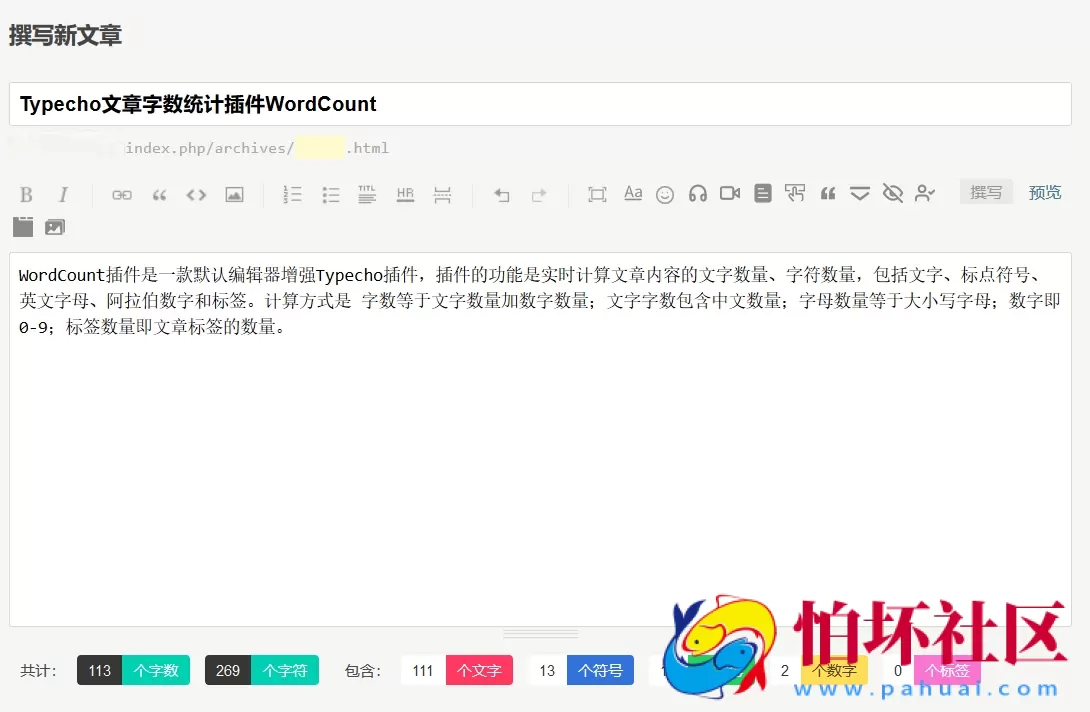Toggle the ordered list formatting
This screenshot has width=1090, height=712.
point(292,193)
